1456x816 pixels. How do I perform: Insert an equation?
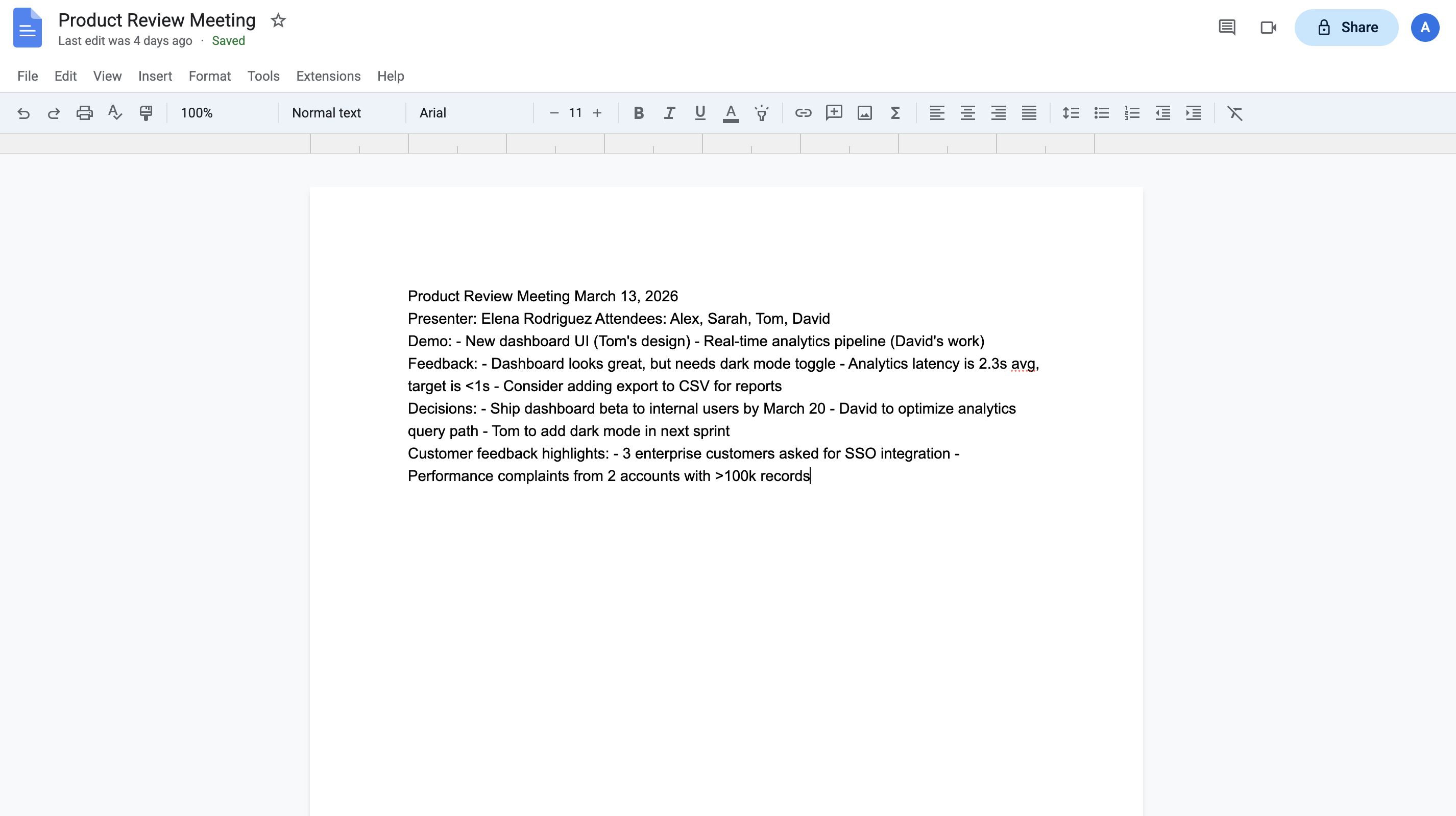pyautogui.click(x=895, y=112)
